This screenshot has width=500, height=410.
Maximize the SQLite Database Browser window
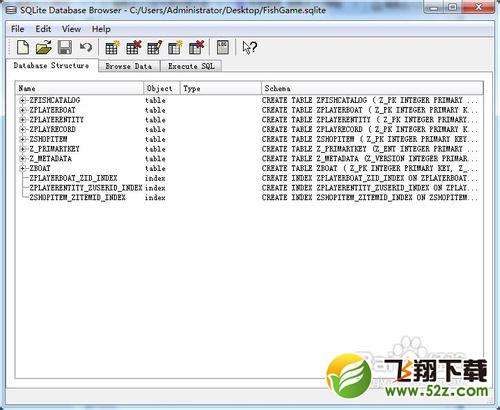coord(452,8)
